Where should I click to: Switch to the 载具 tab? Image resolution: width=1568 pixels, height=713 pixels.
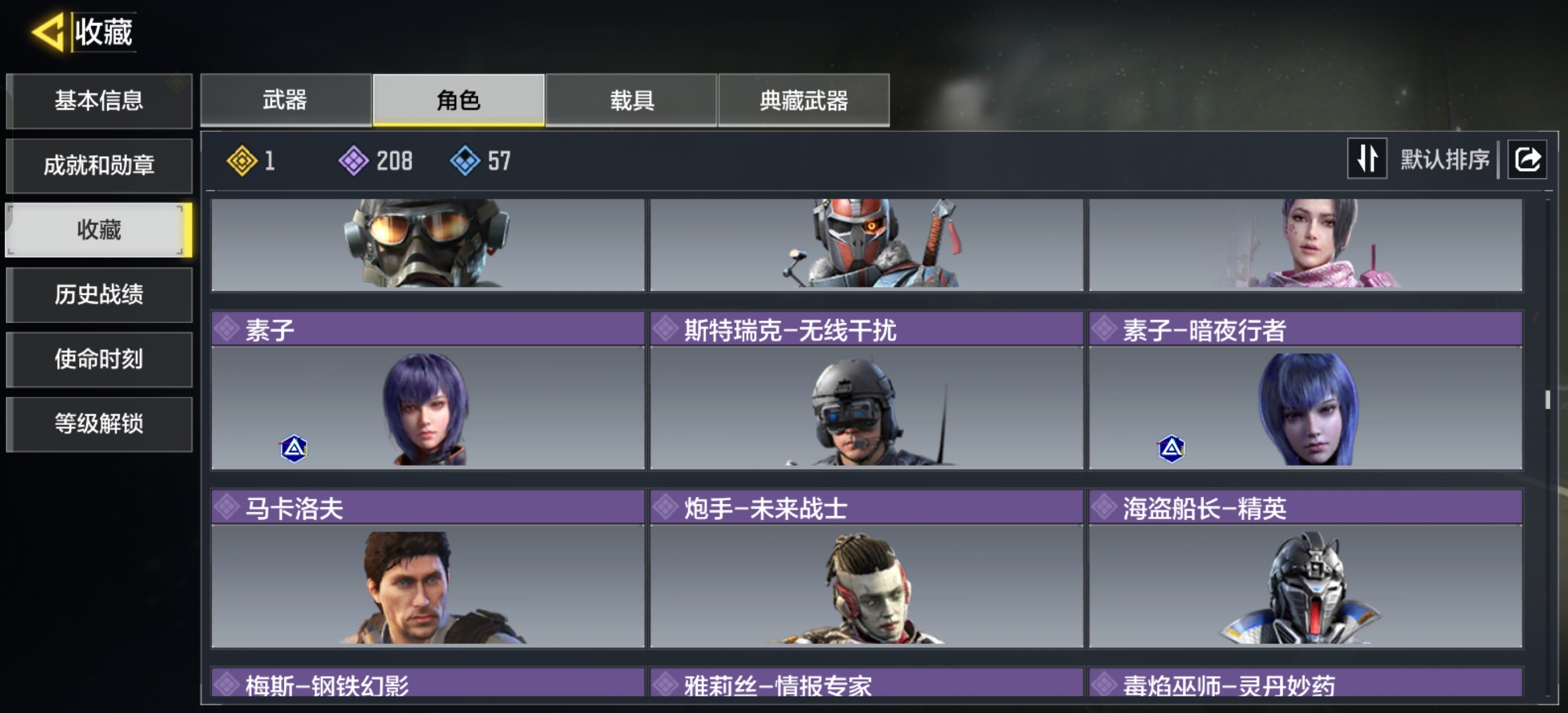coord(631,100)
